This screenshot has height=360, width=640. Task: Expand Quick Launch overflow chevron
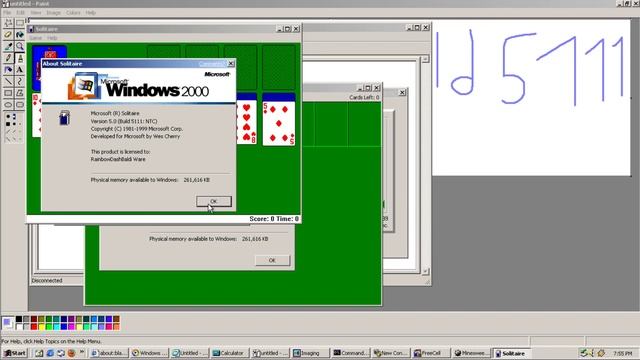click(x=82, y=352)
